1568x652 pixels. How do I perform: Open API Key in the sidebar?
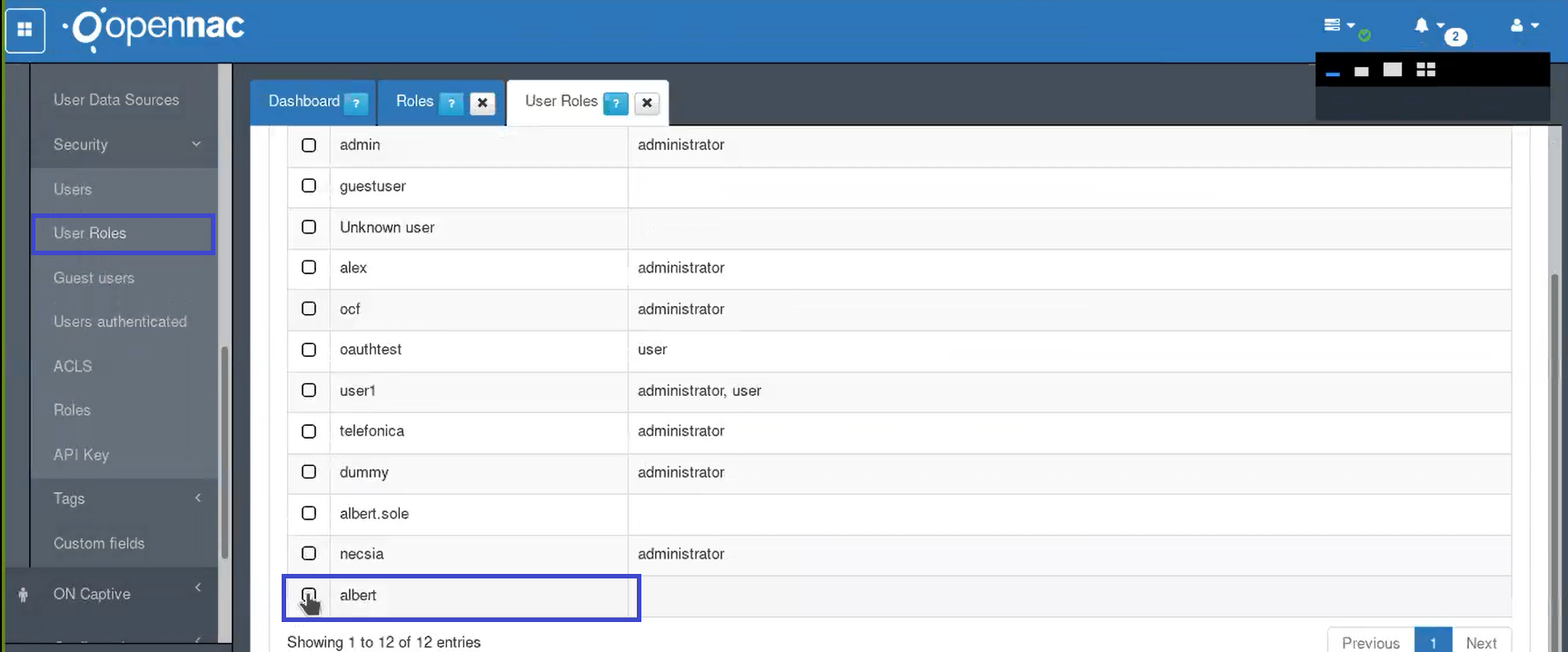(x=81, y=455)
